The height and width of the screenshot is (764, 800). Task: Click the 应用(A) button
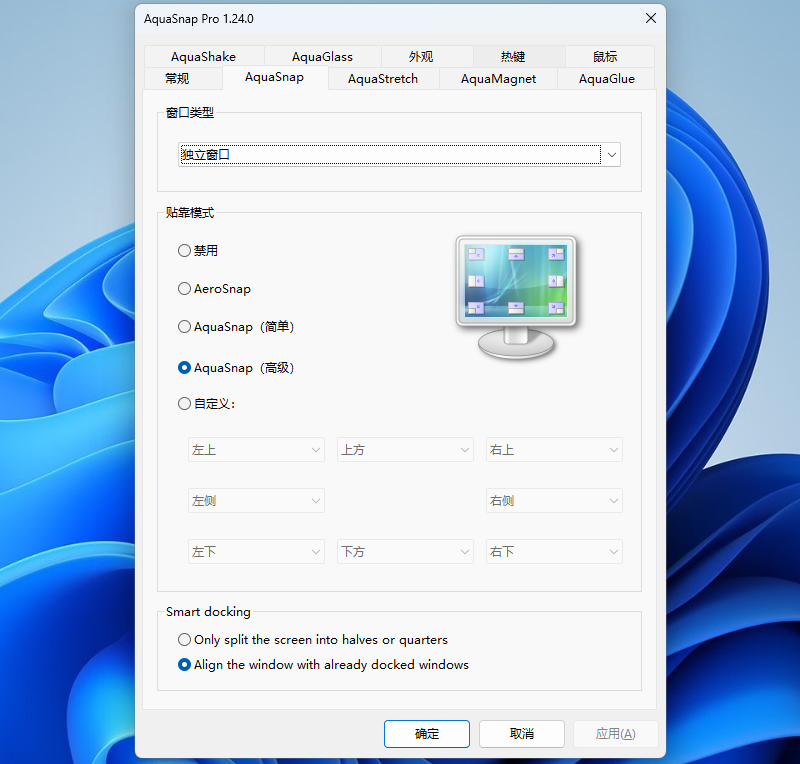pyautogui.click(x=615, y=734)
